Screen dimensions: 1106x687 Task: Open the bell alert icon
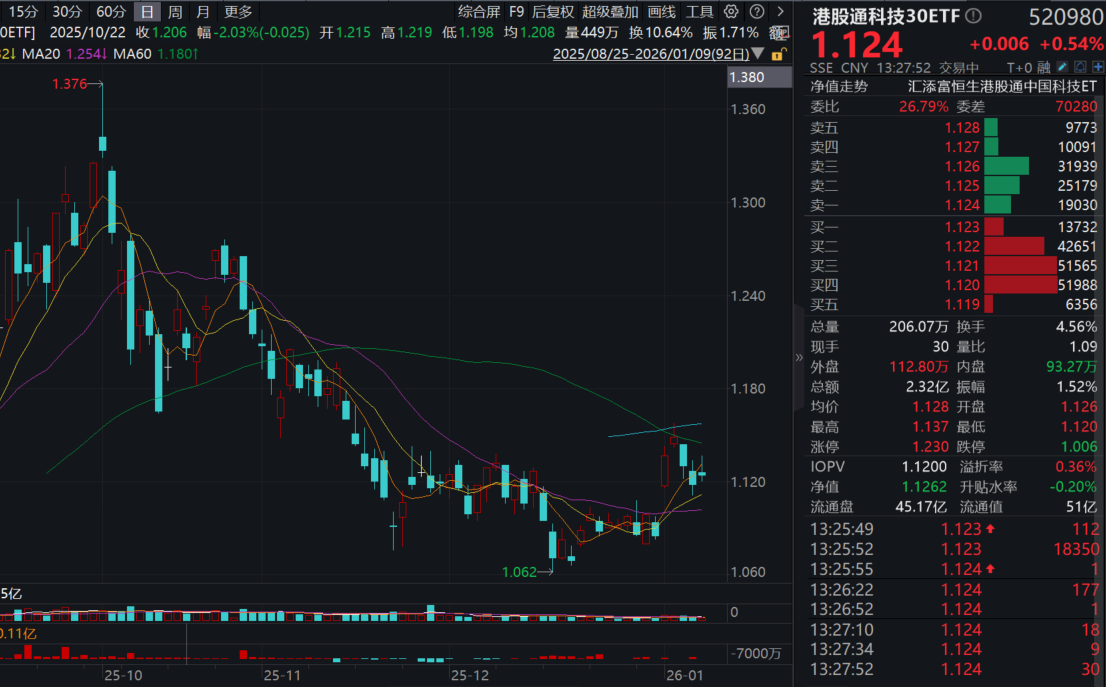(x=1081, y=66)
